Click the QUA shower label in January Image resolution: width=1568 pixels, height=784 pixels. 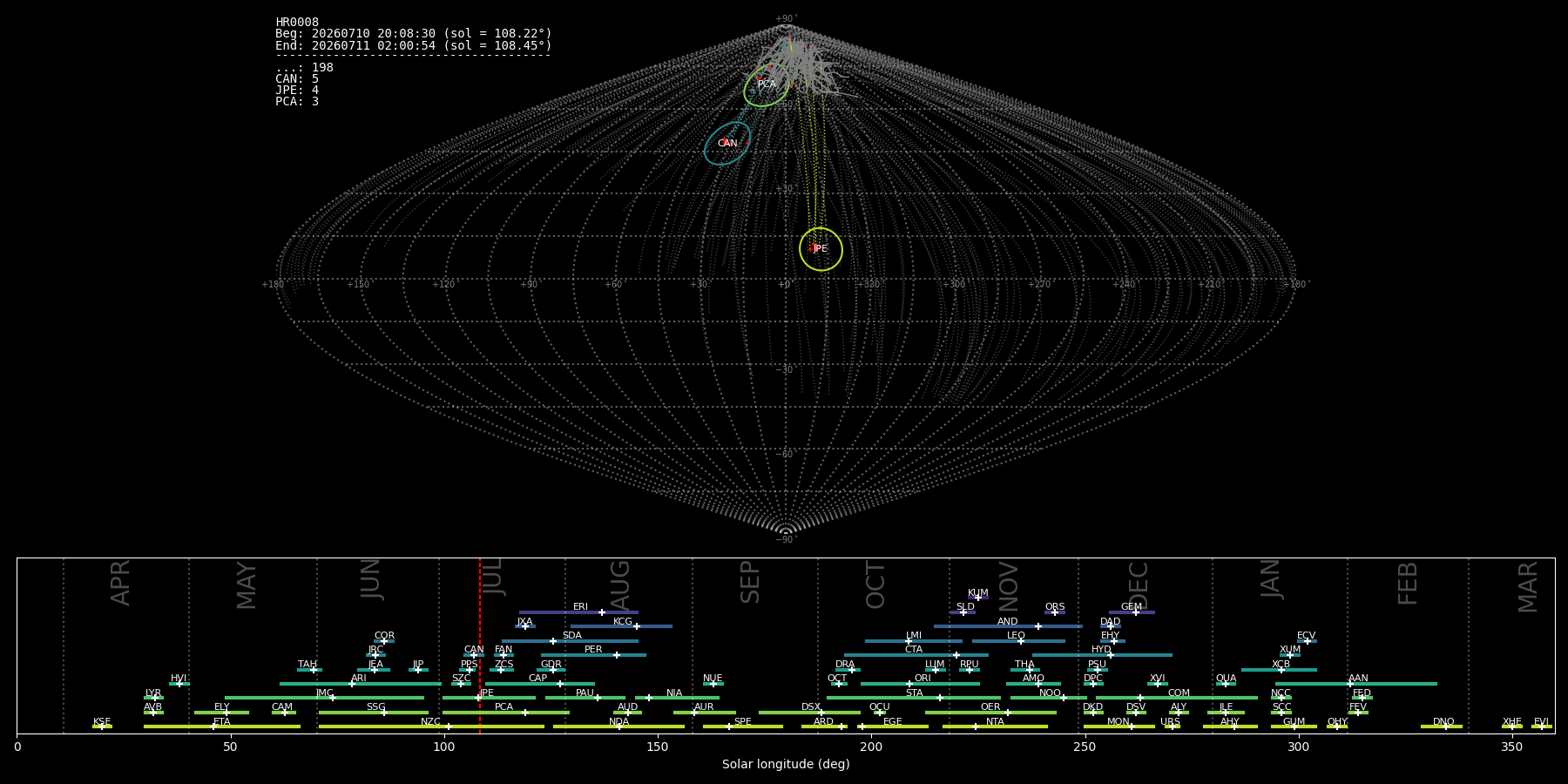tap(1226, 679)
